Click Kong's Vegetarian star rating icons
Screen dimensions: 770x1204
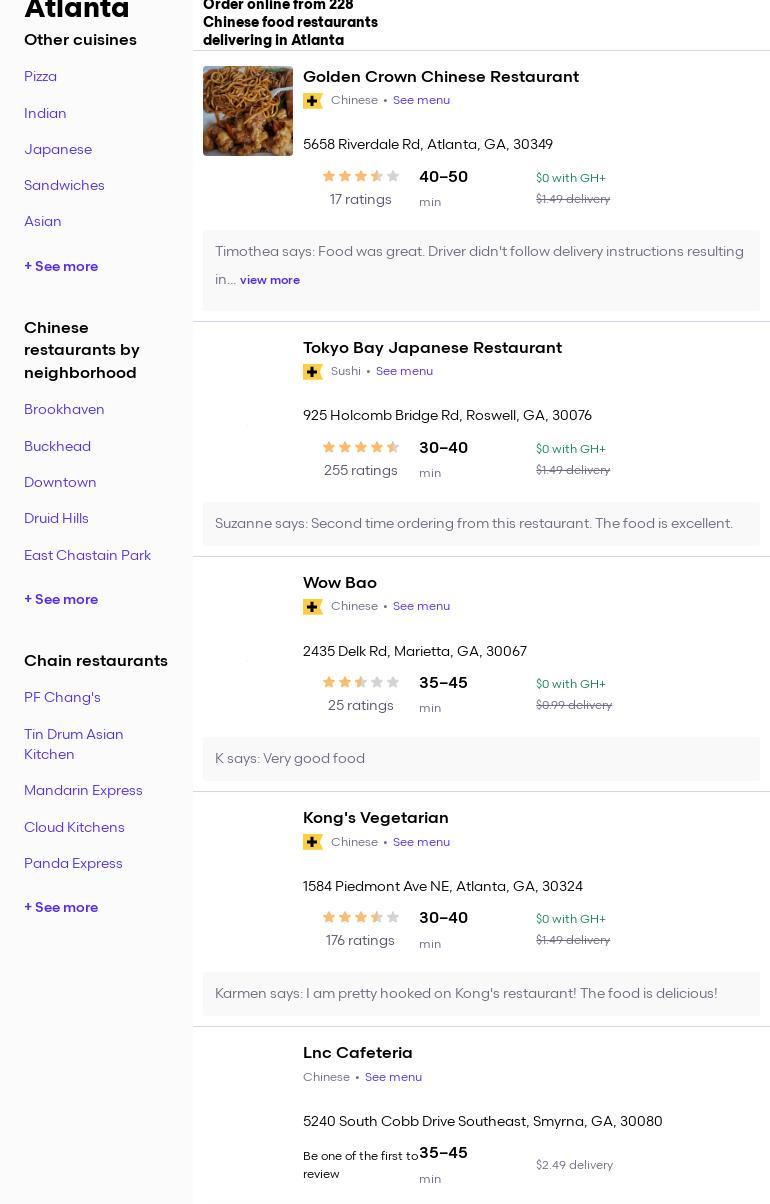click(x=360, y=917)
